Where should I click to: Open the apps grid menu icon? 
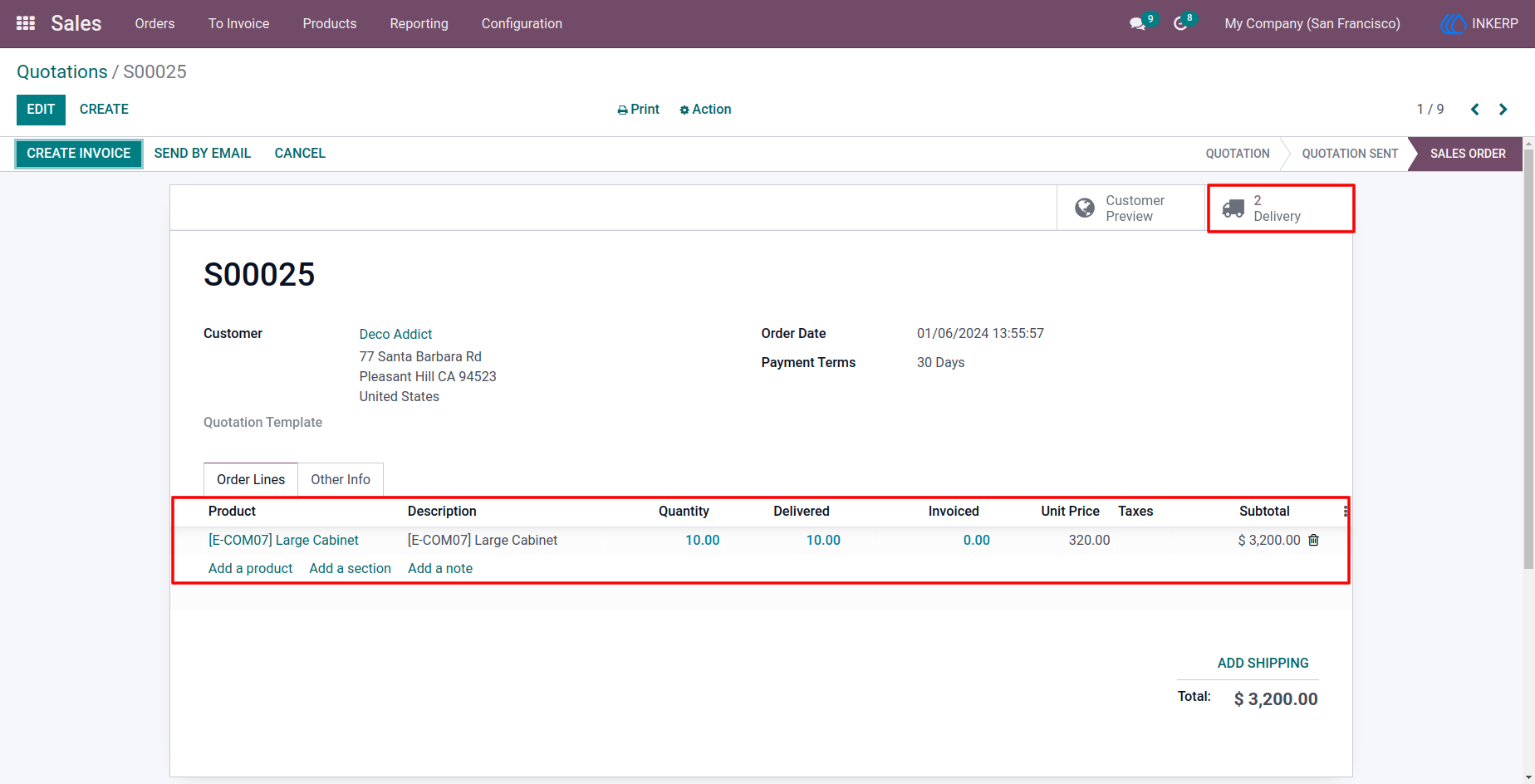coord(26,23)
